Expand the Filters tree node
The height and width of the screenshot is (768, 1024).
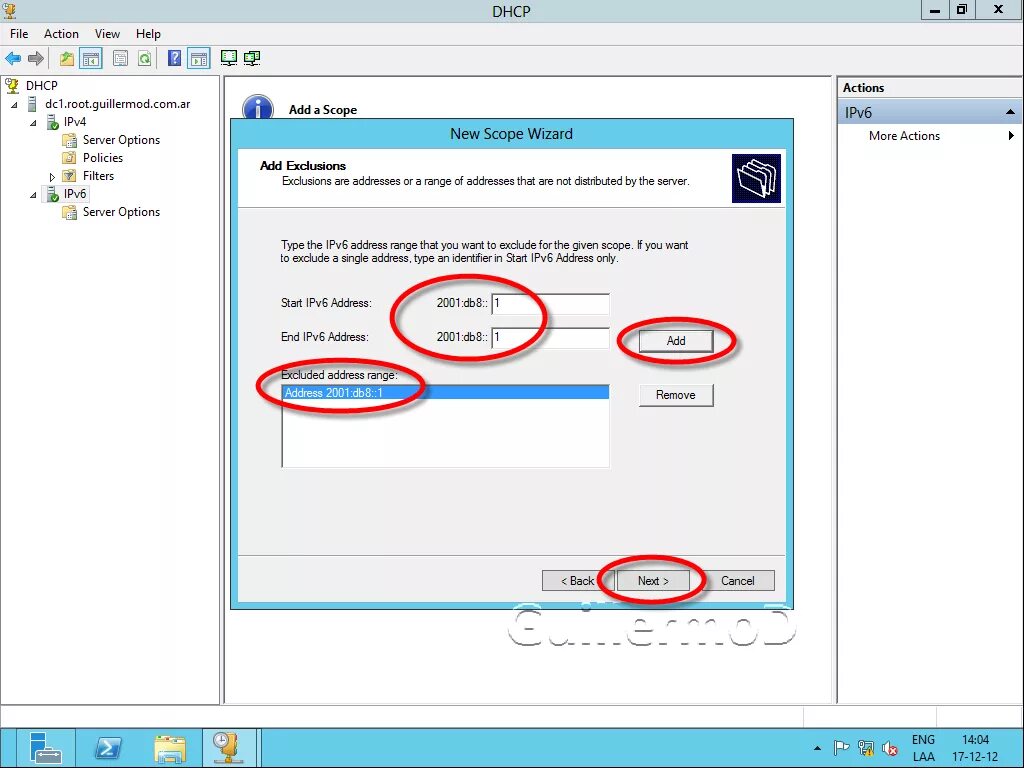click(52, 176)
